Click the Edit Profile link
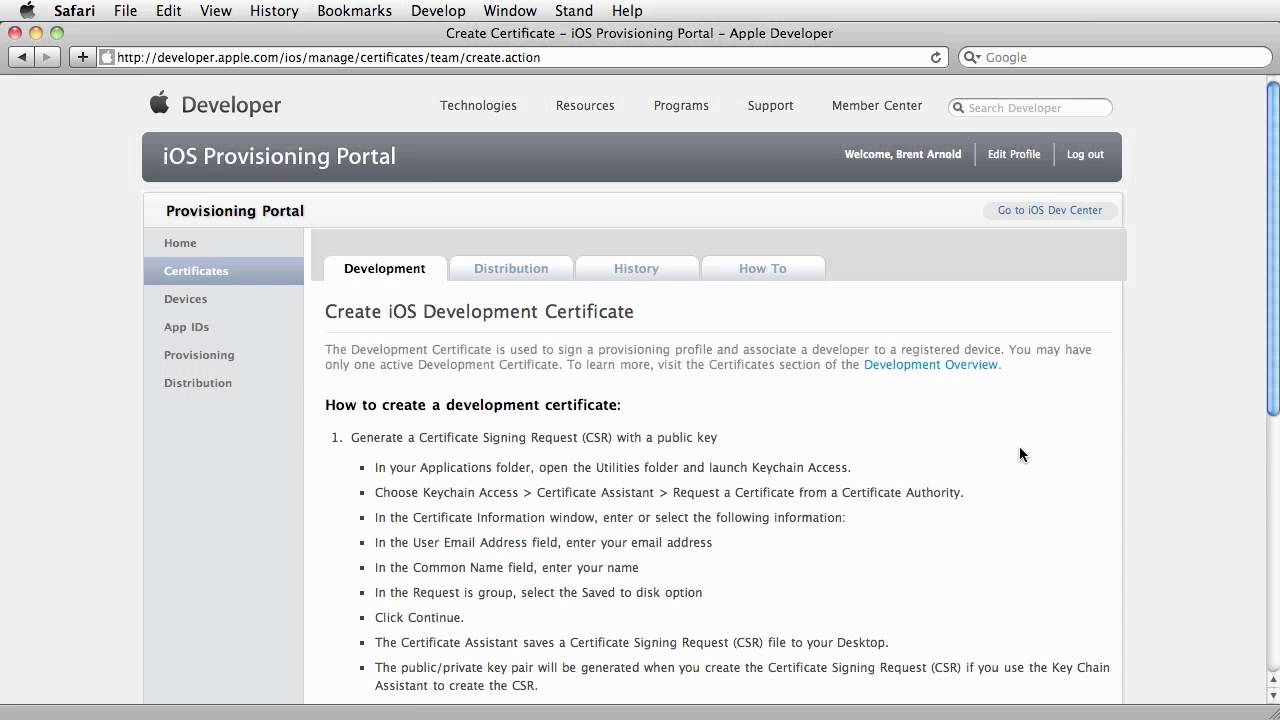This screenshot has width=1280, height=720. click(x=1014, y=154)
